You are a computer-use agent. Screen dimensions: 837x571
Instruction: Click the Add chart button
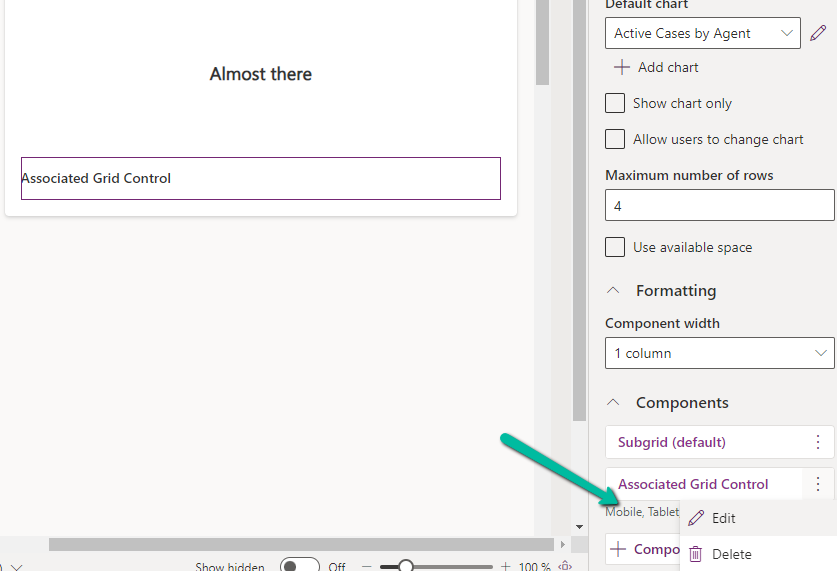click(656, 67)
